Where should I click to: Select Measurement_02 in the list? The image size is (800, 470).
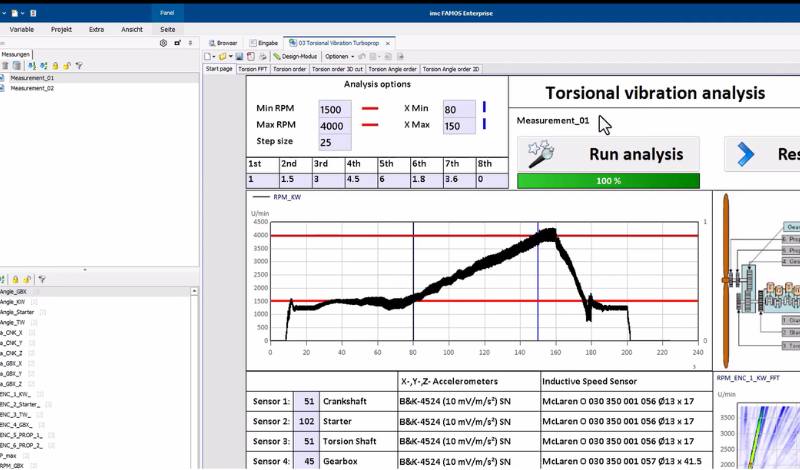point(32,88)
